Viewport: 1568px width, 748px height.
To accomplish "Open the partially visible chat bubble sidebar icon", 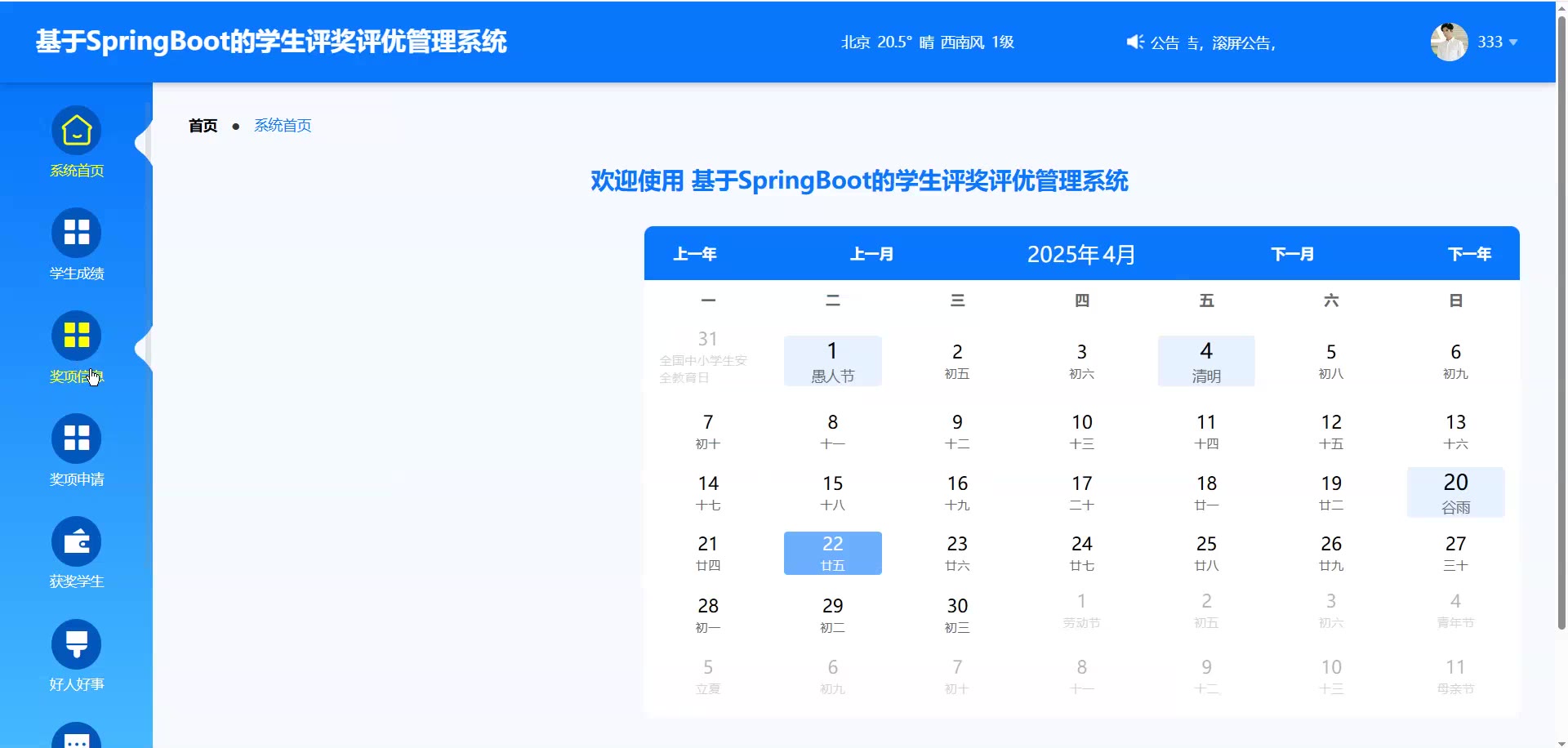I will click(77, 736).
